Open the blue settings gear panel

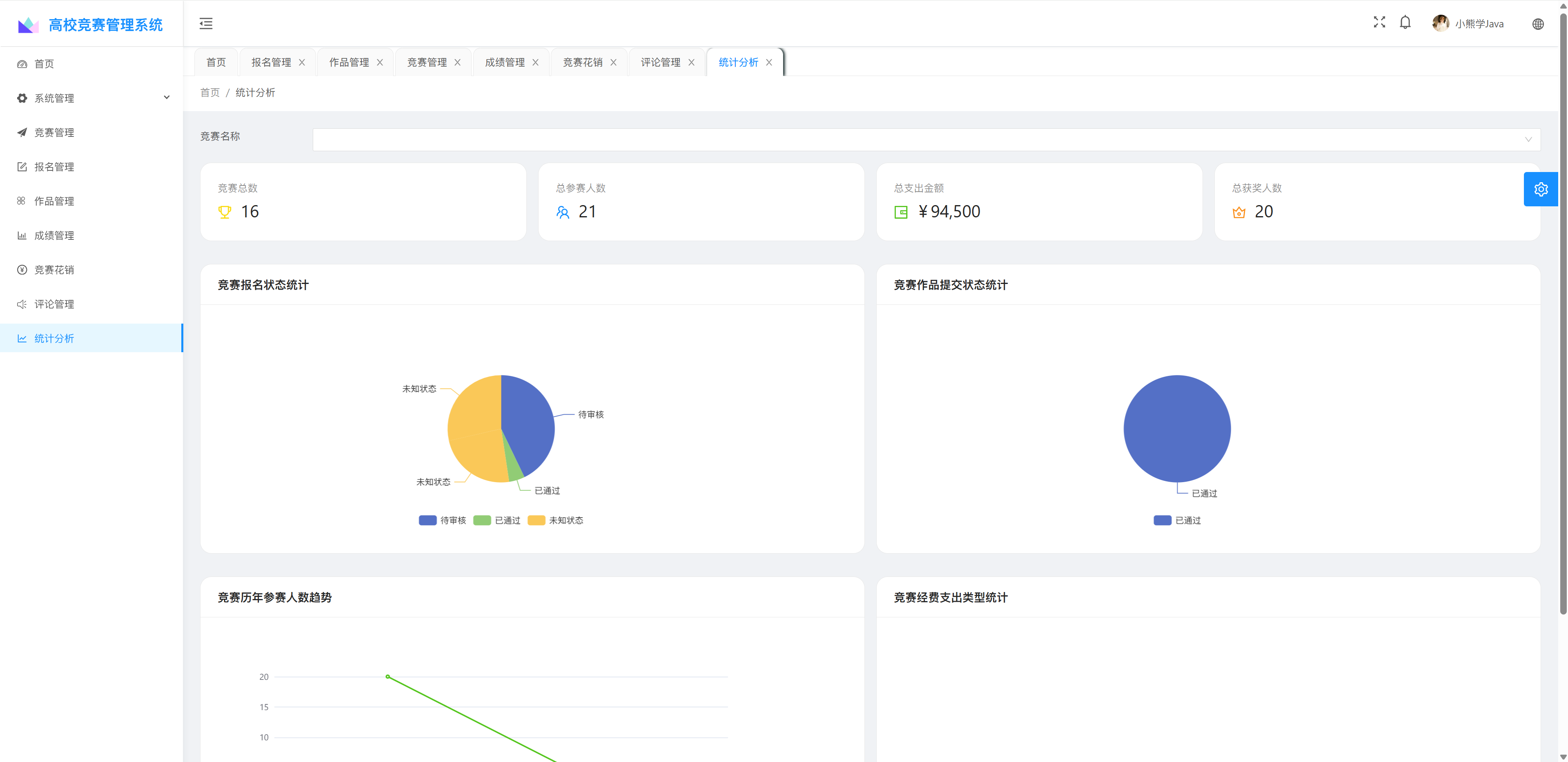pos(1541,190)
